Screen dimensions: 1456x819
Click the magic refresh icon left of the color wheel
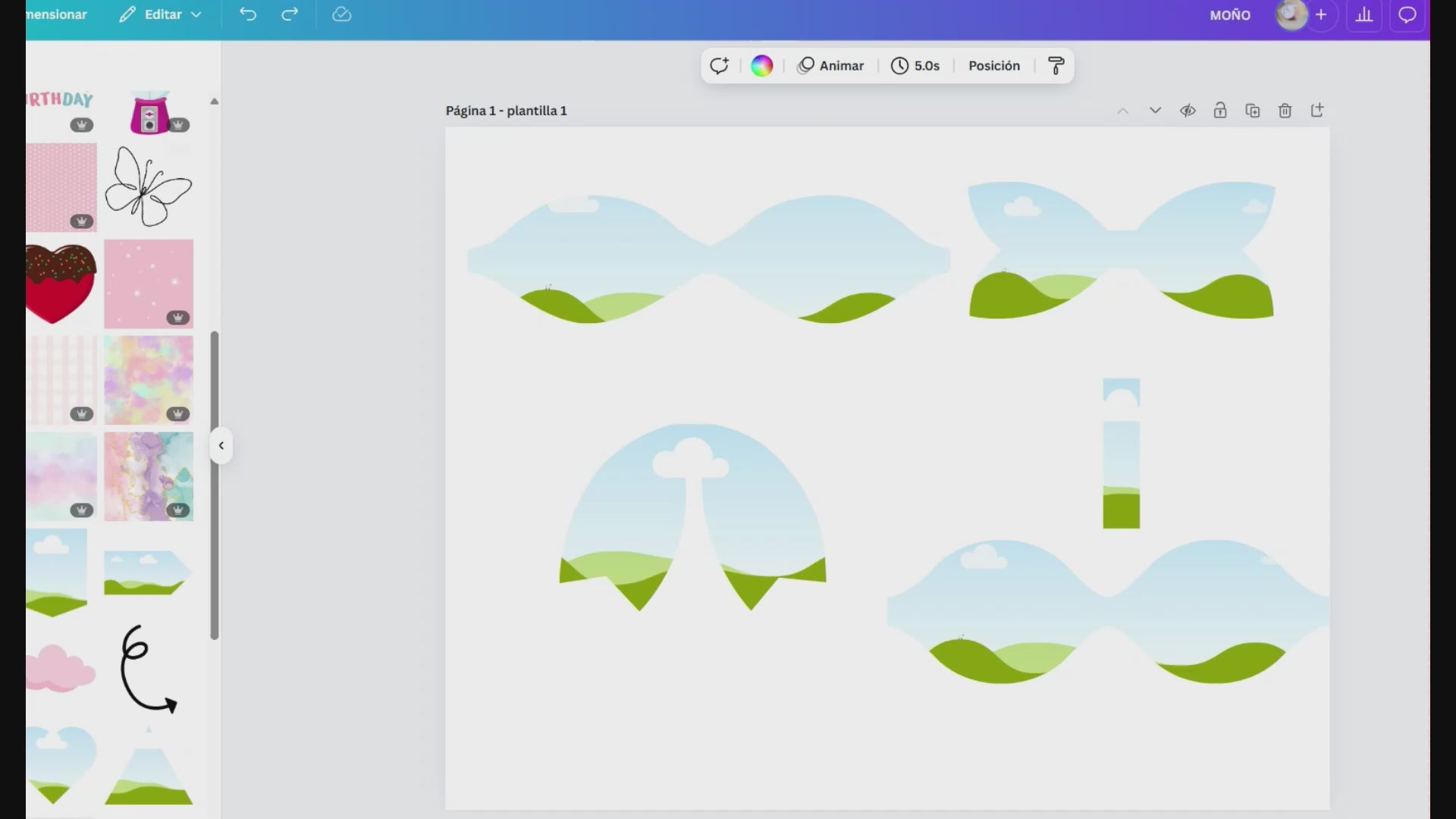coord(719,66)
